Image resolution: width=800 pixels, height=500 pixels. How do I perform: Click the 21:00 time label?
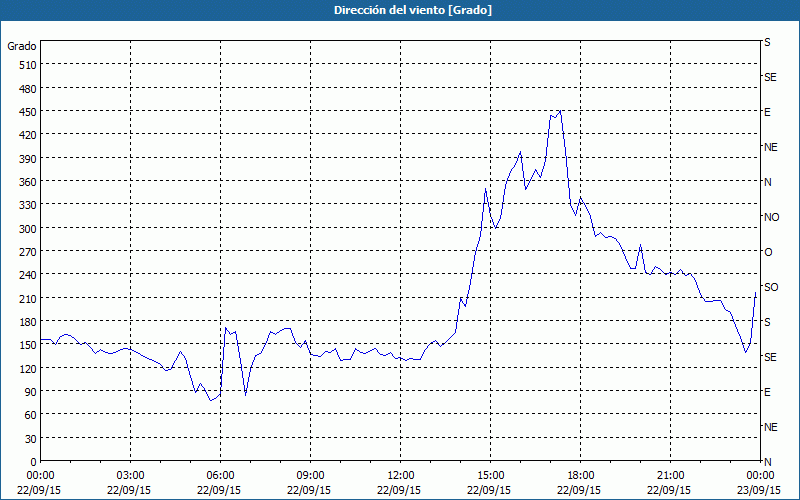point(670,476)
